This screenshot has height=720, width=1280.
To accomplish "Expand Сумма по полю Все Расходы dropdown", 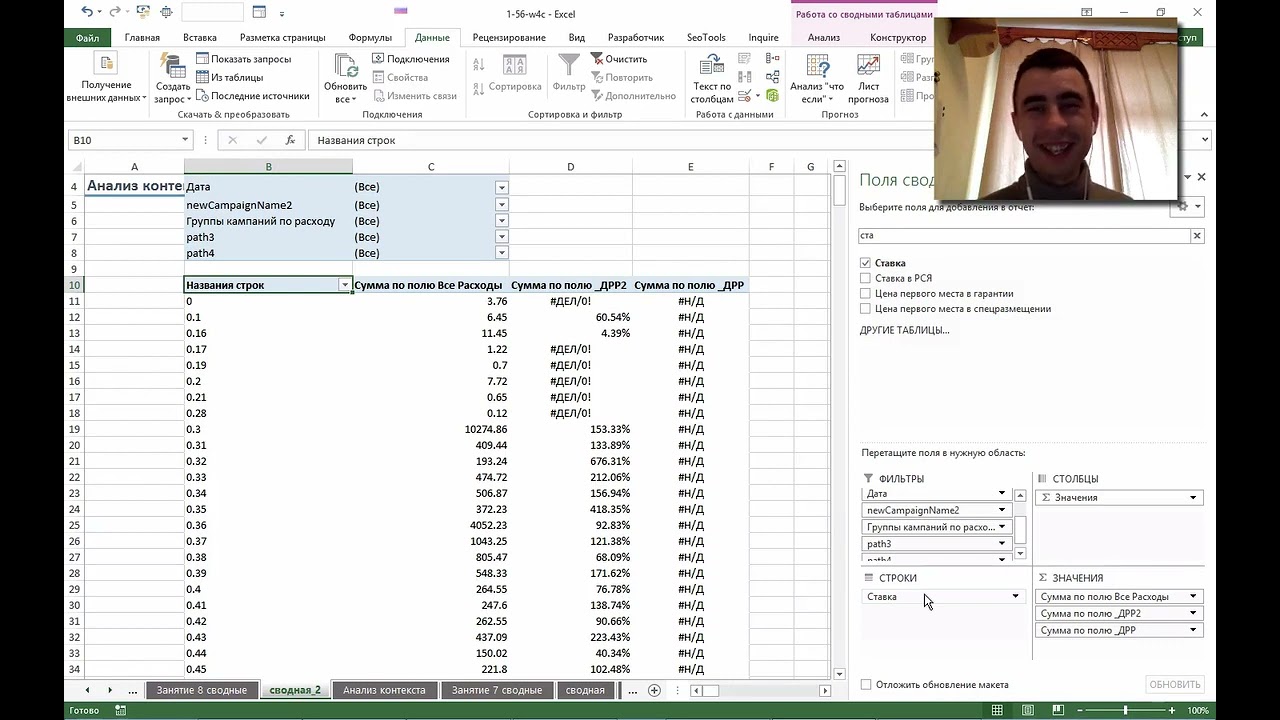I will pos(1193,597).
